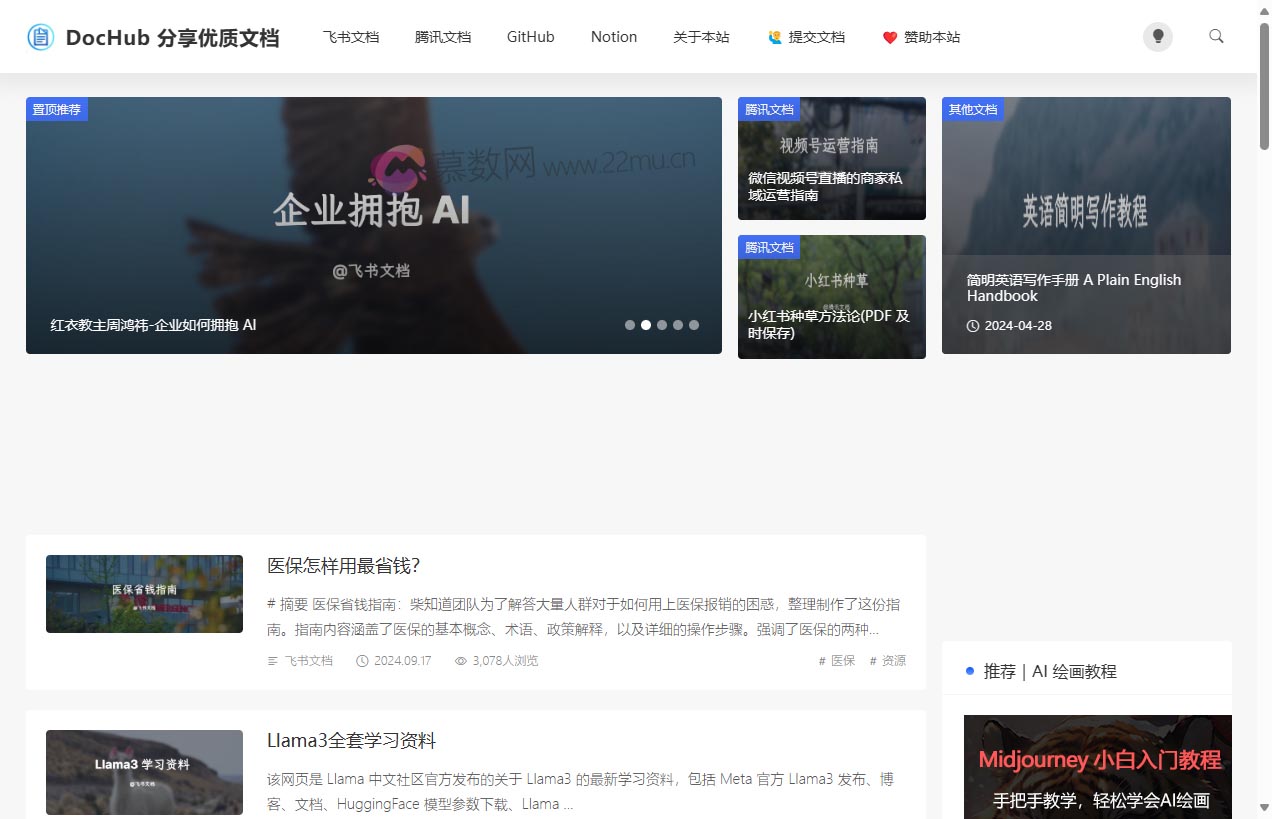Viewport: 1272px width, 819px height.
Task: Open the Llama3全套学习资料 article
Action: pos(351,741)
